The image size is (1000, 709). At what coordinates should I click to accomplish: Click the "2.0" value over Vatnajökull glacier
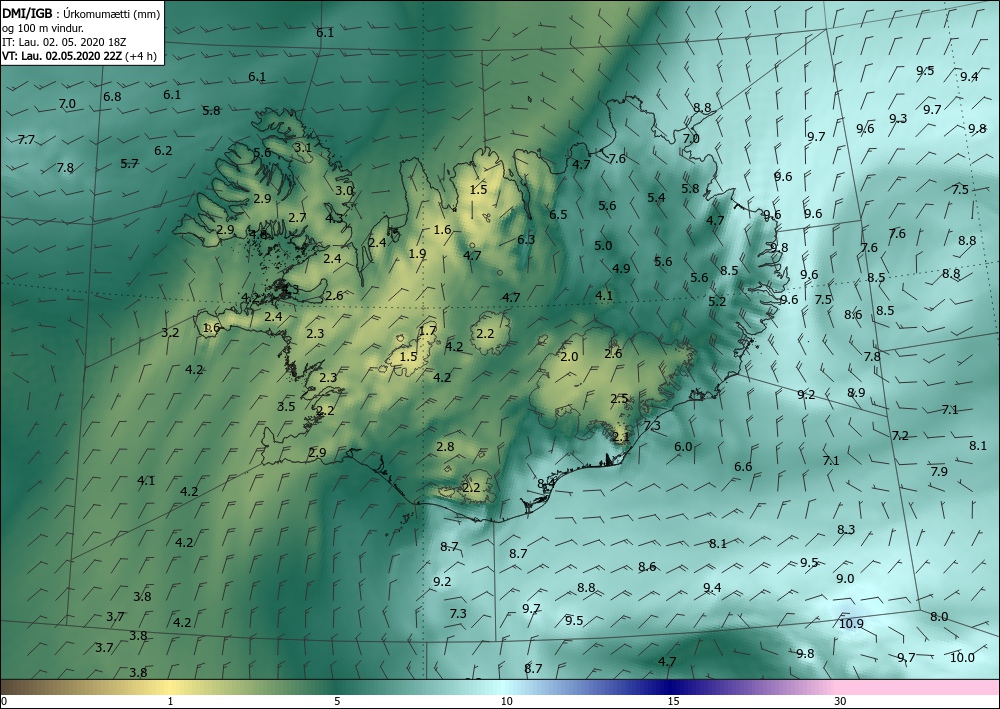pyautogui.click(x=569, y=356)
